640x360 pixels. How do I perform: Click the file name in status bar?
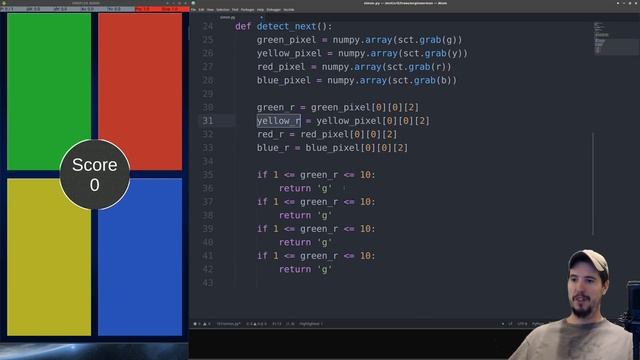229,324
